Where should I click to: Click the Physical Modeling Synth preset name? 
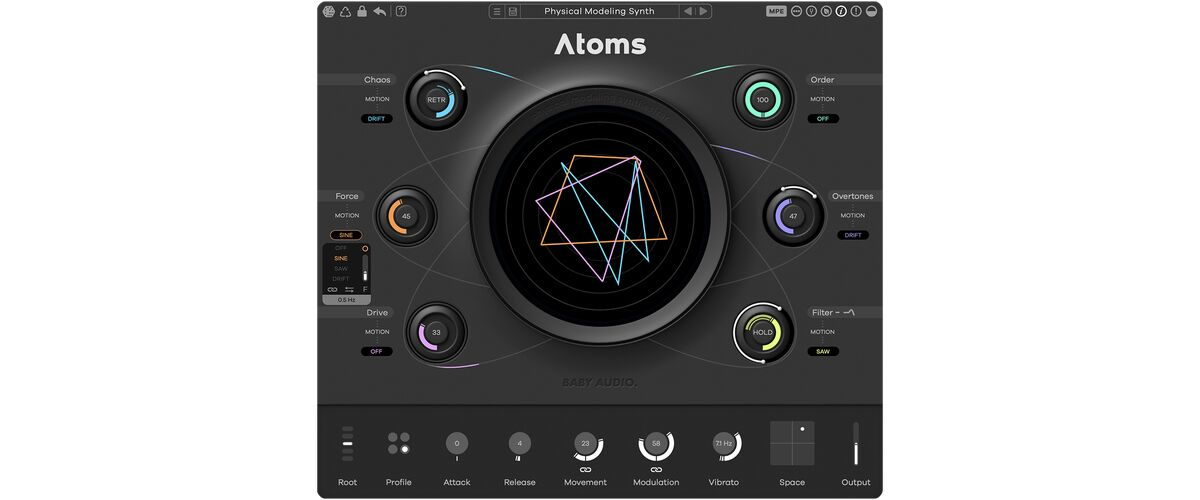tap(599, 12)
